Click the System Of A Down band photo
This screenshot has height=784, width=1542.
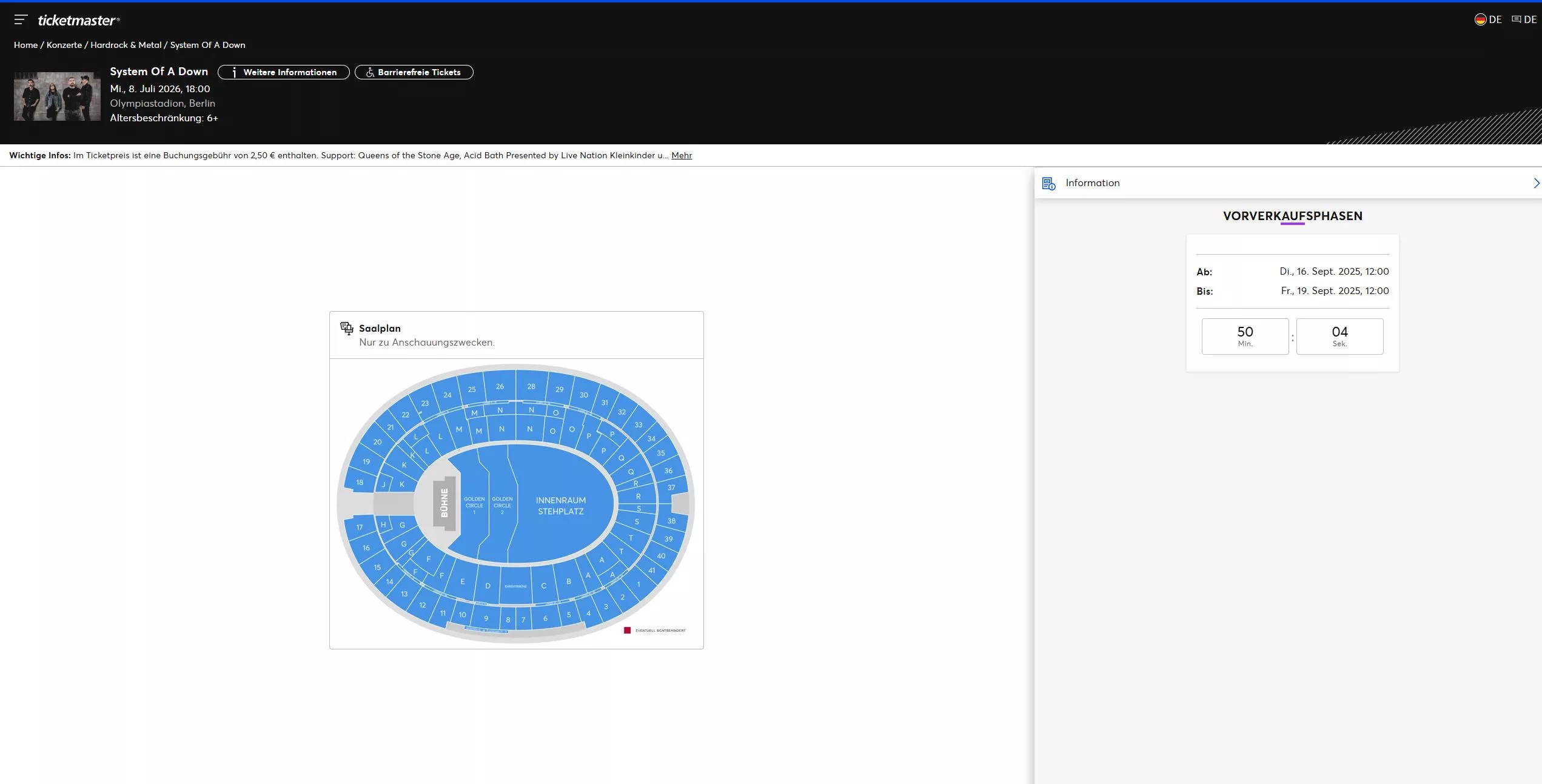point(57,96)
